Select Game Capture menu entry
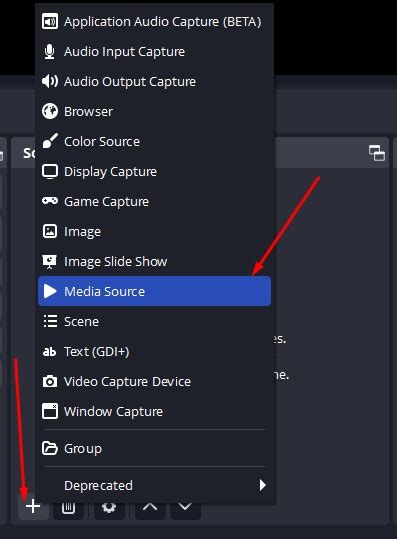 click(x=154, y=201)
